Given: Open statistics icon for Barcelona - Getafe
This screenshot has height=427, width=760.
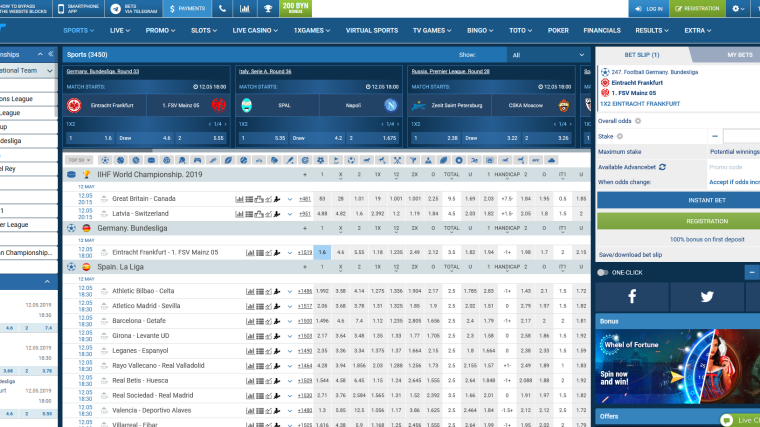Looking at the screenshot, I should (250, 321).
